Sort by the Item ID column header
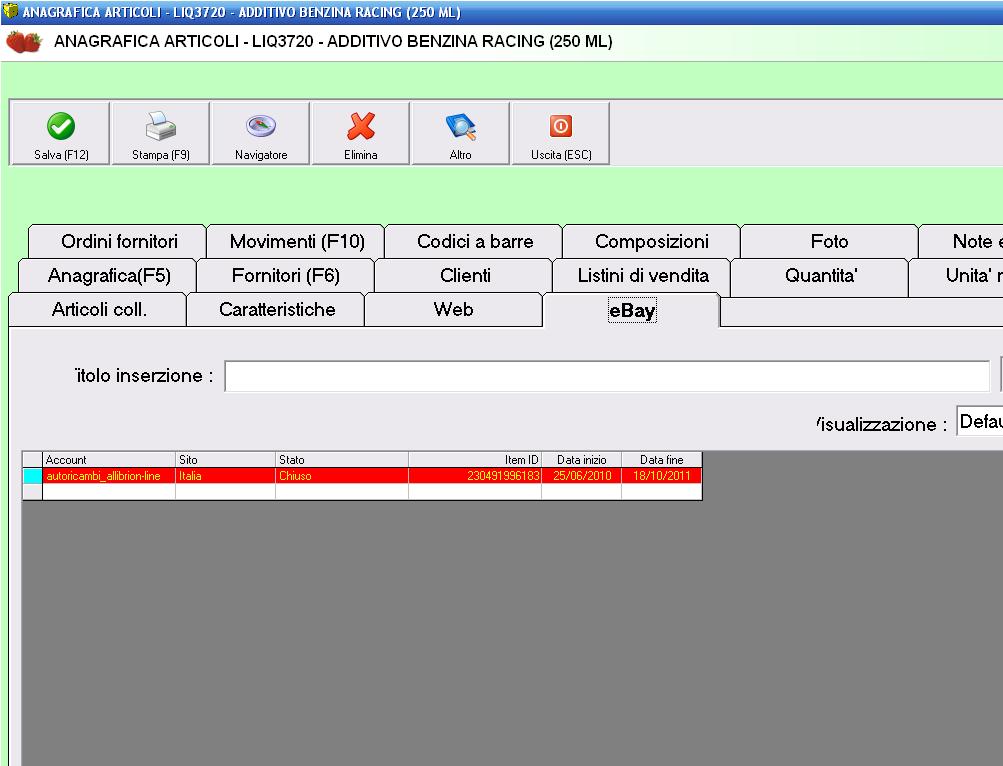This screenshot has height=766, width=1003. [475, 459]
